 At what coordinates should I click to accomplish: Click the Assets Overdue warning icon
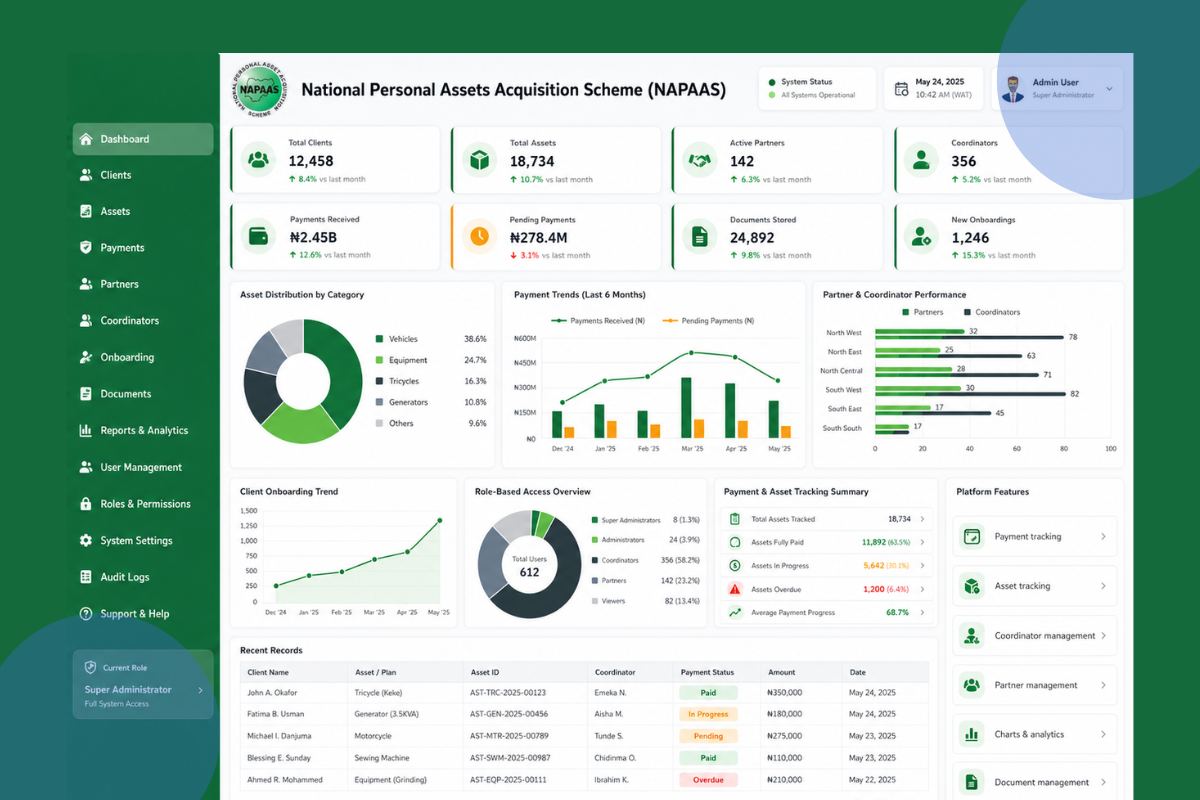coord(735,589)
